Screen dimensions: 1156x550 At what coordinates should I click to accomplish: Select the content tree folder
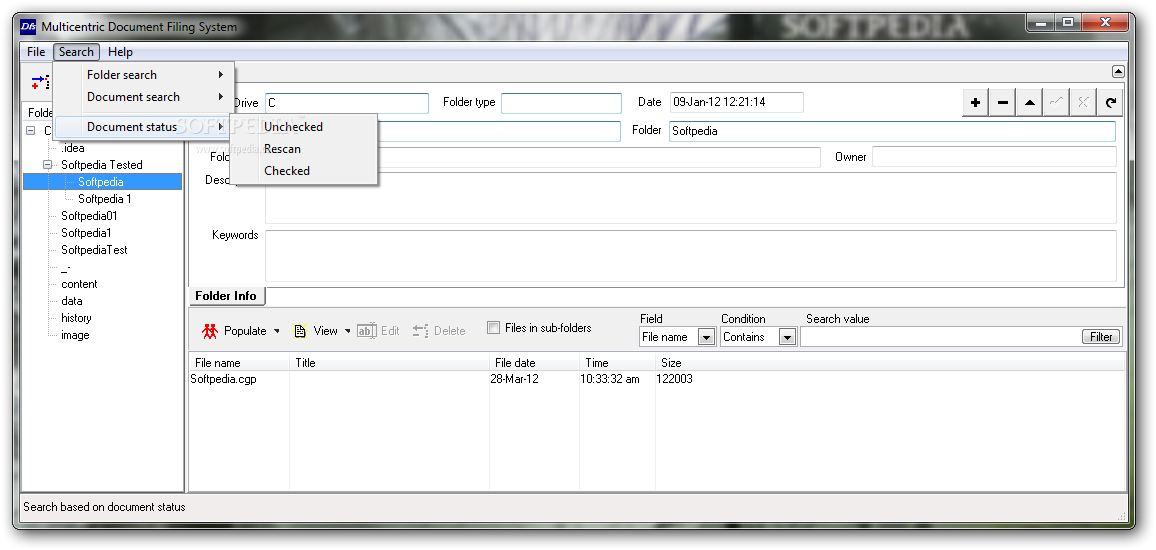79,284
